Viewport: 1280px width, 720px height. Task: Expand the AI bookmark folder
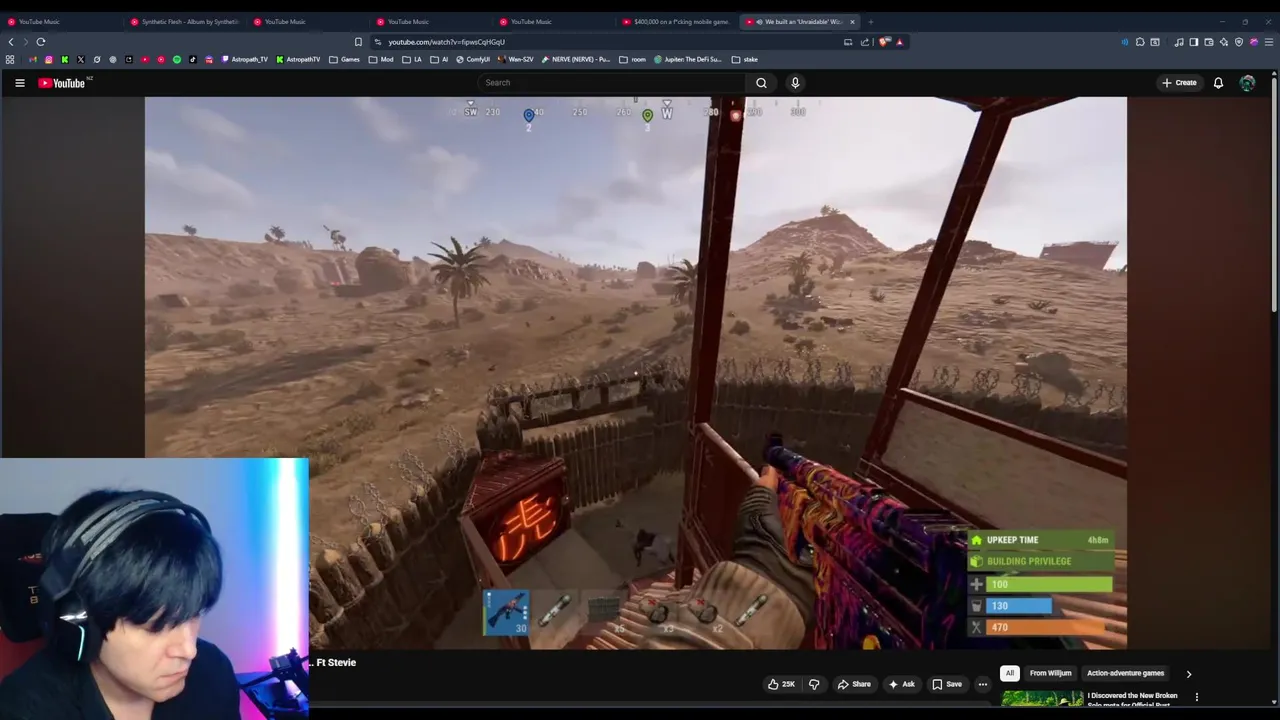point(439,59)
